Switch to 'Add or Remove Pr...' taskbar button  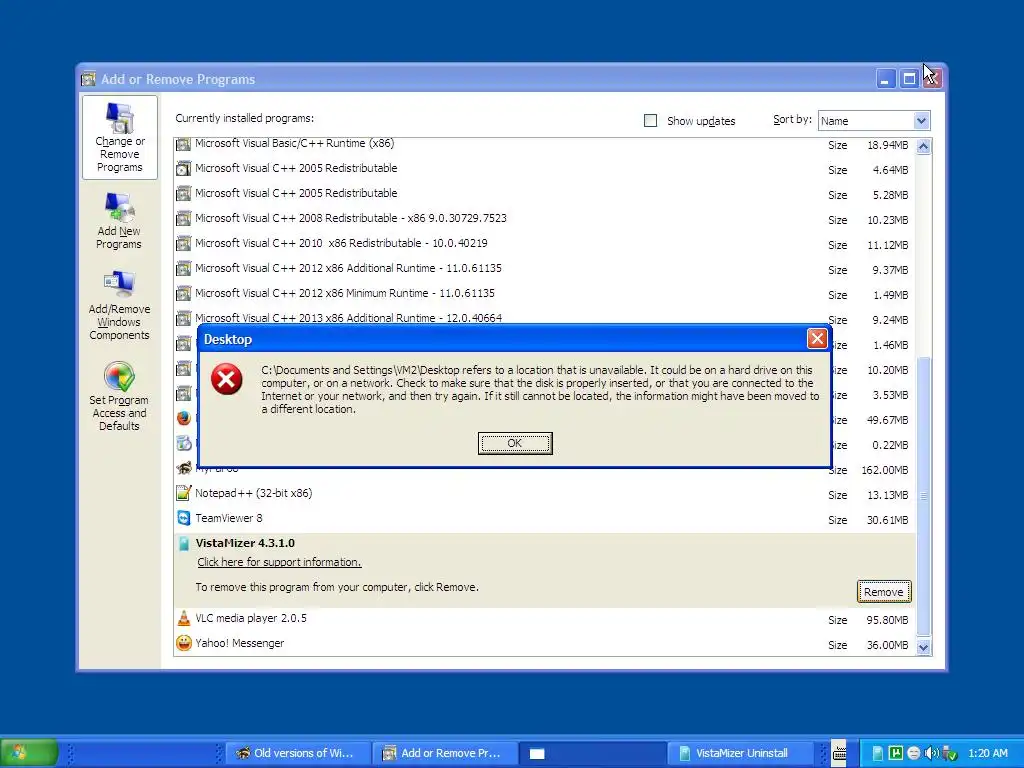(445, 753)
